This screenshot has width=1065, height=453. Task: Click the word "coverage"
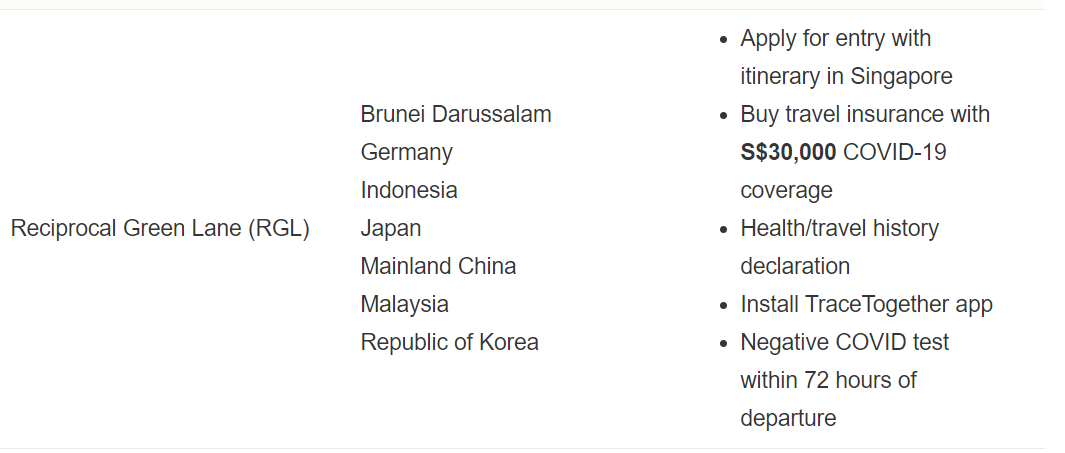(x=786, y=191)
